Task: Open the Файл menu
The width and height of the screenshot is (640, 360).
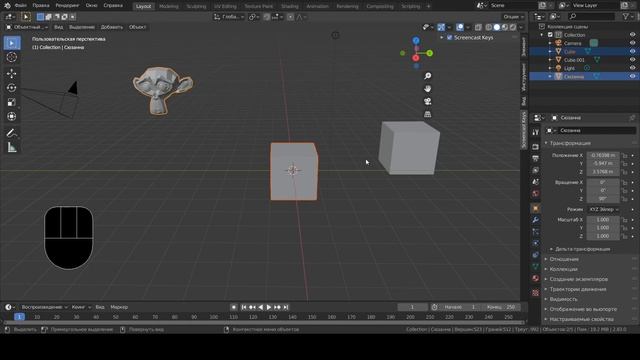Action: (20, 6)
